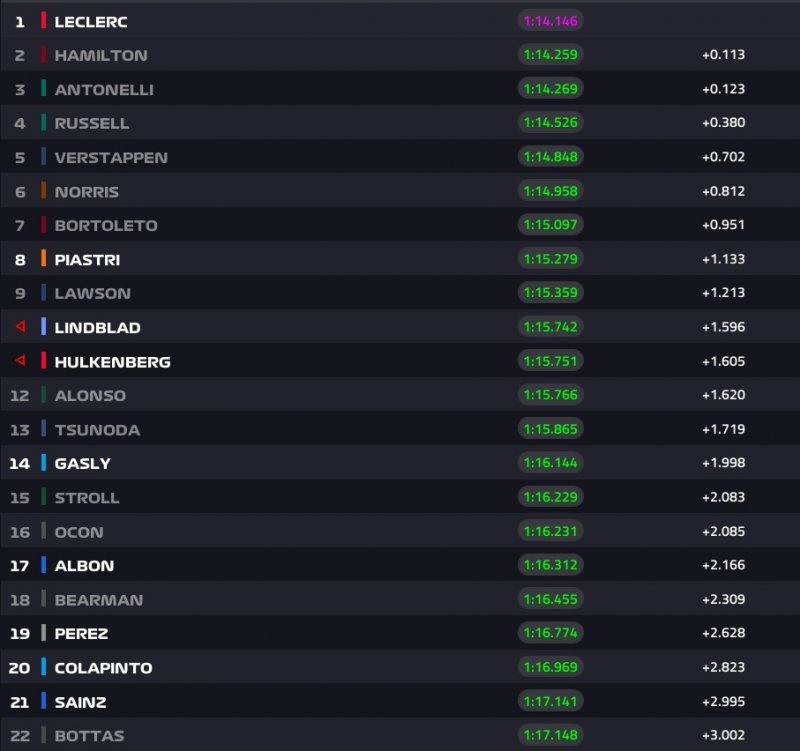Select the SAINZ driver name

[x=81, y=702]
